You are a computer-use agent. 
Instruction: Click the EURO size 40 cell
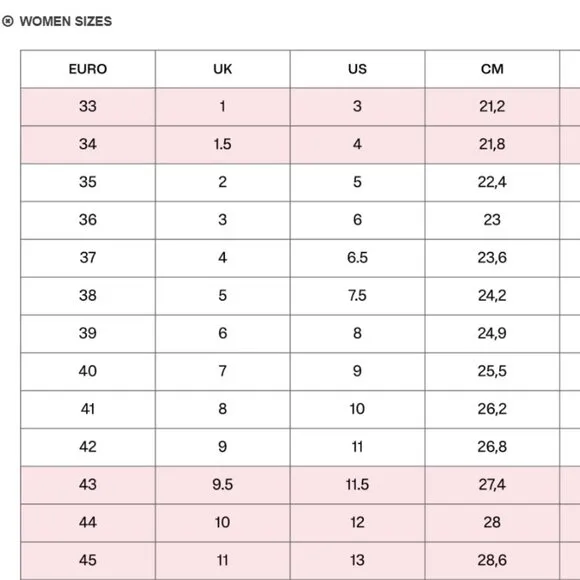click(x=88, y=372)
